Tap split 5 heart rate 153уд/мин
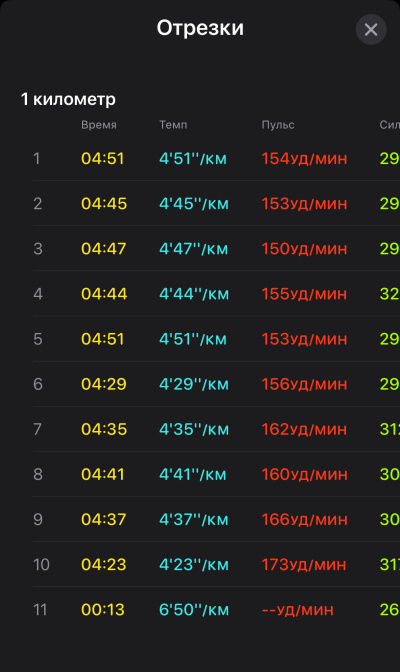The image size is (400, 672). pyautogui.click(x=304, y=339)
